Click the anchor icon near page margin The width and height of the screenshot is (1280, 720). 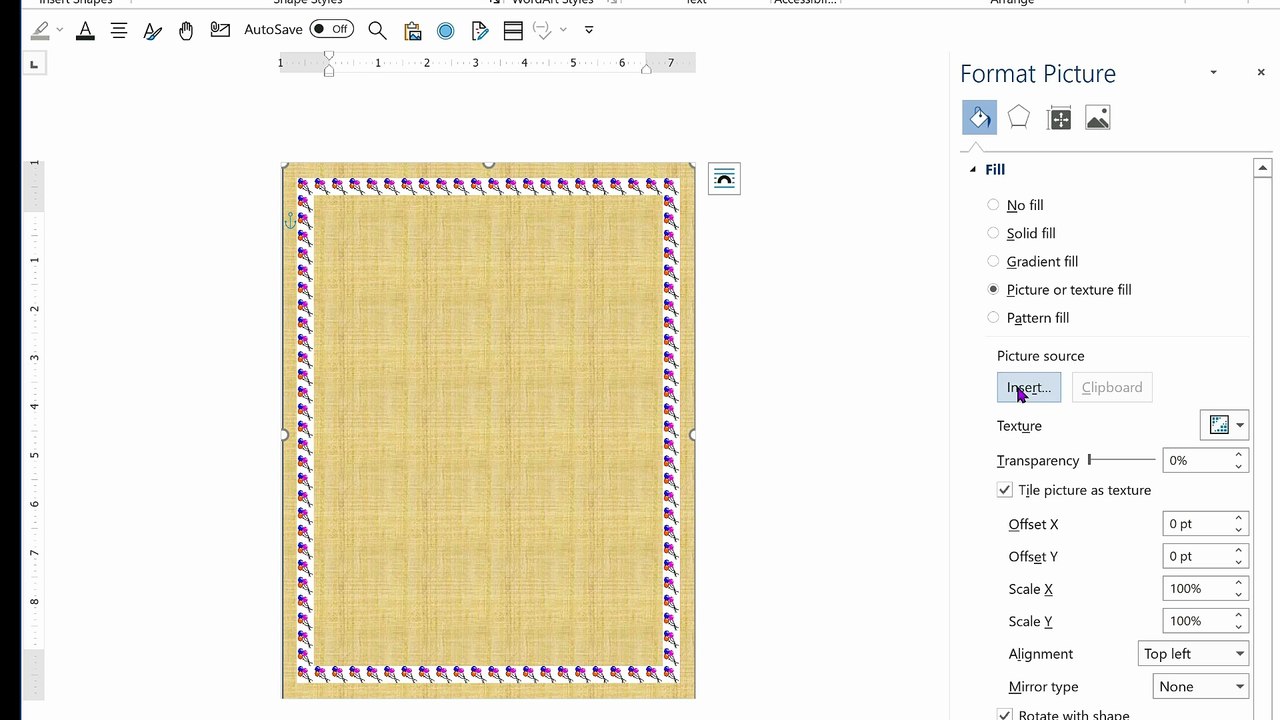(x=291, y=219)
